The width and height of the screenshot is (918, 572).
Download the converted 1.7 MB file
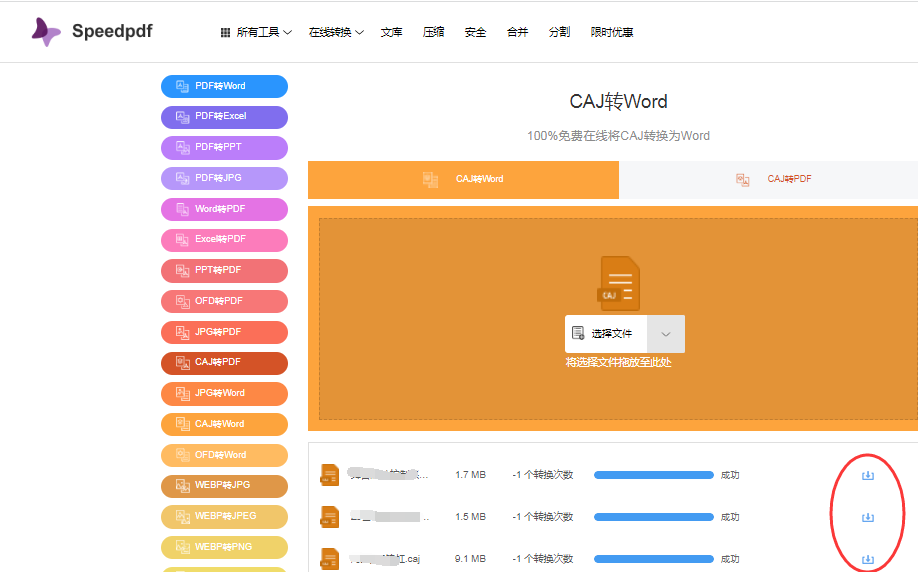click(x=868, y=475)
